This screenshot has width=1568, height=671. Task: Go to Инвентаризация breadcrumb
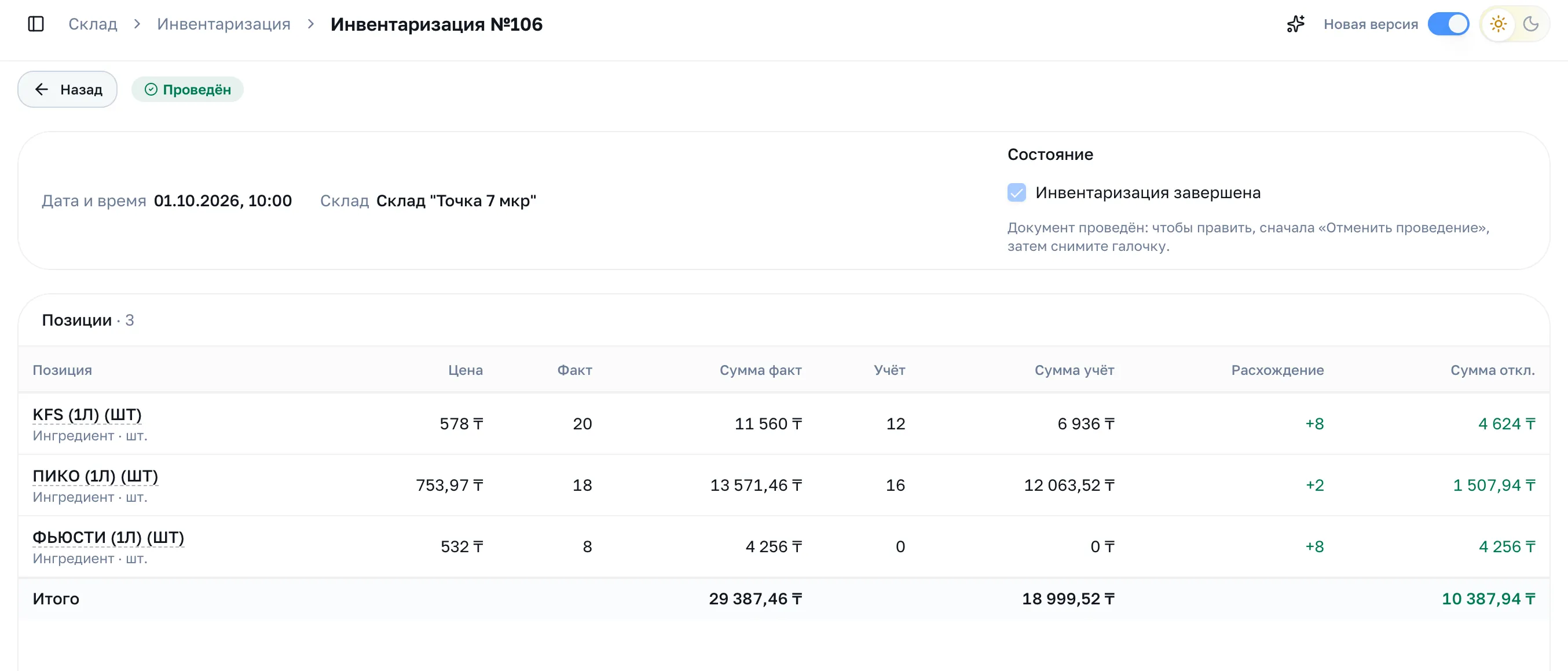coord(224,24)
